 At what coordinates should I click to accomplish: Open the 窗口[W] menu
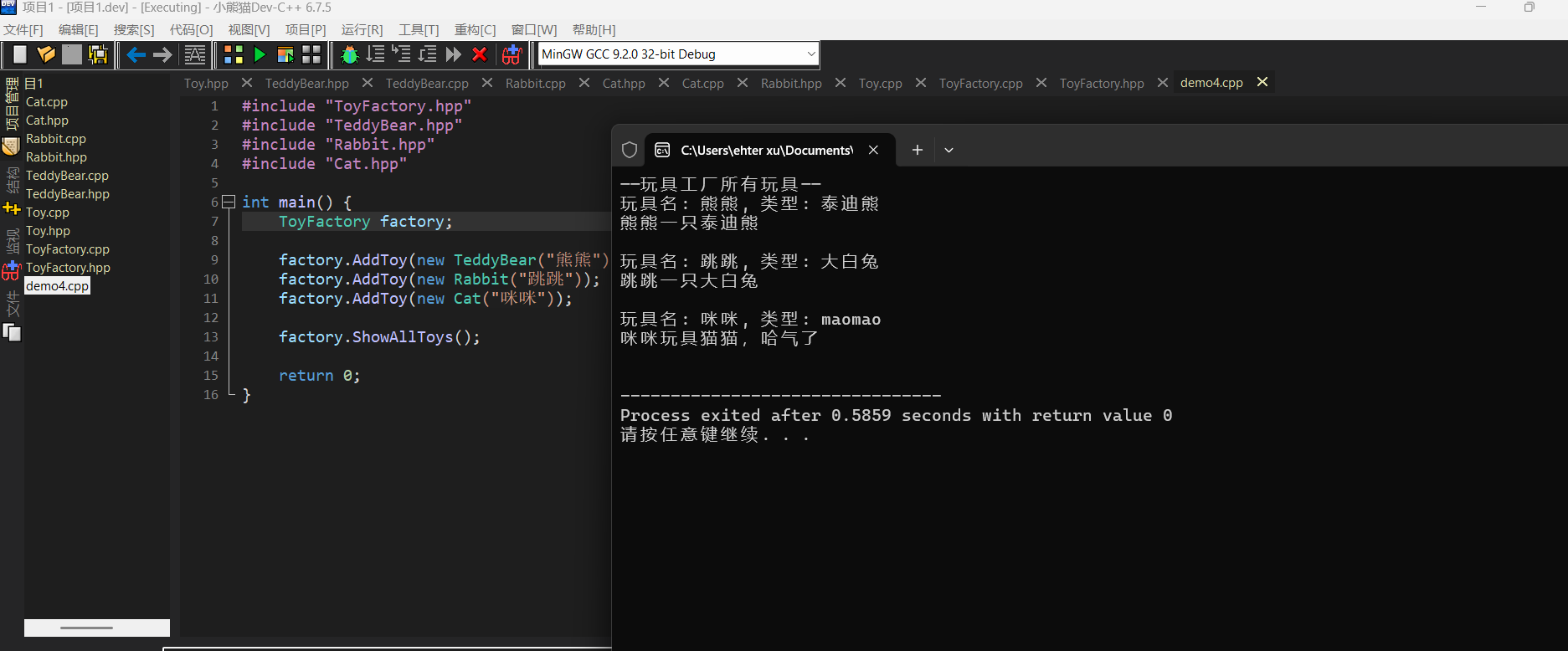coord(534,30)
